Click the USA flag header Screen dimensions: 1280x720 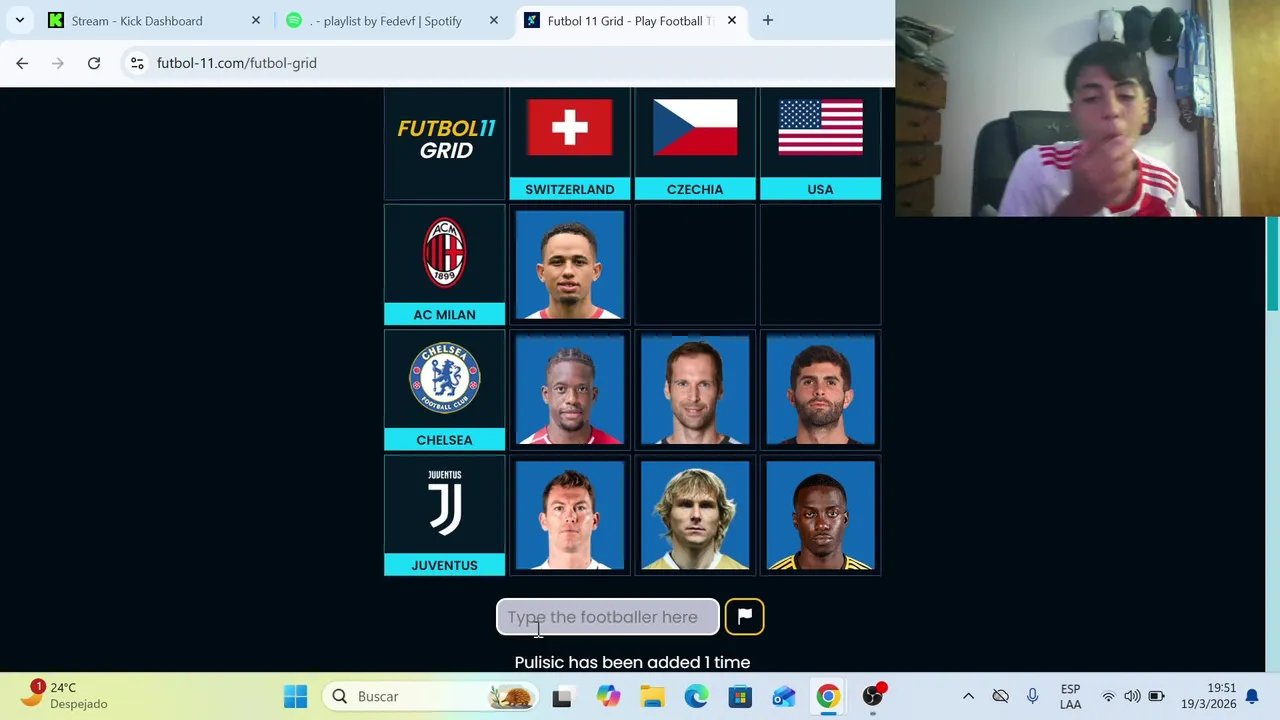[820, 127]
